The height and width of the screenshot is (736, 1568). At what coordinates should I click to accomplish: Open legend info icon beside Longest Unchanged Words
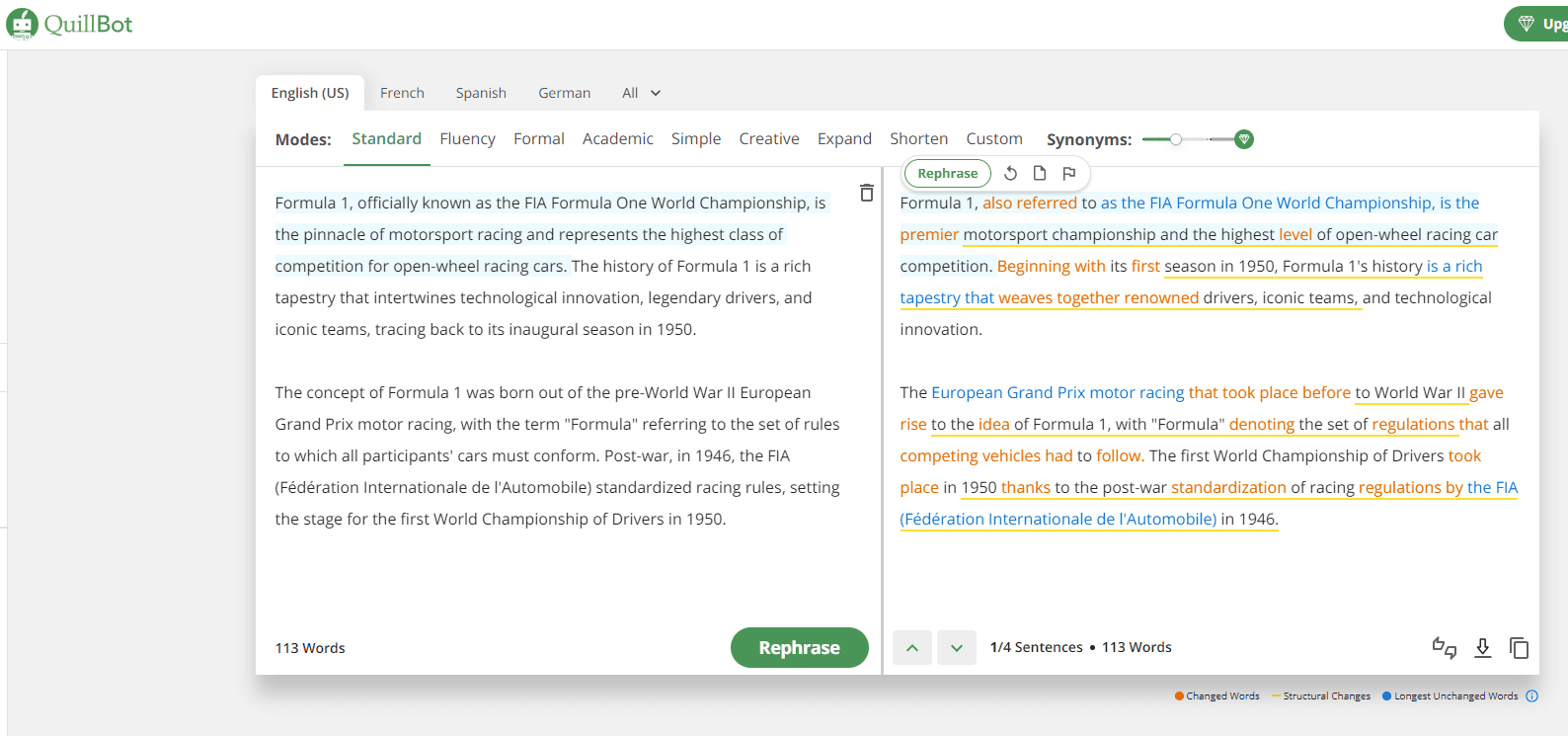tap(1531, 695)
